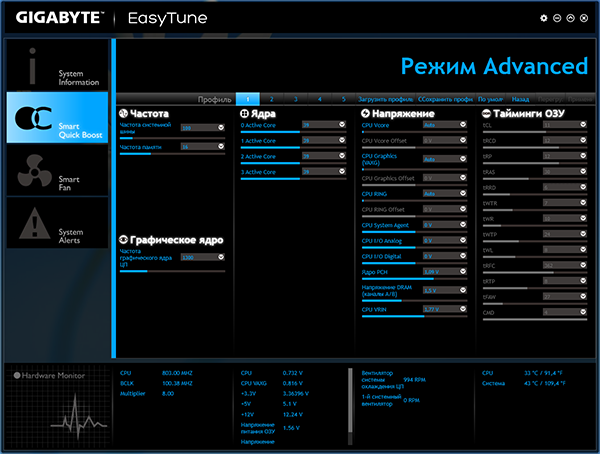The image size is (600, 454).
Task: Open settings gear in title bar
Action: point(543,18)
